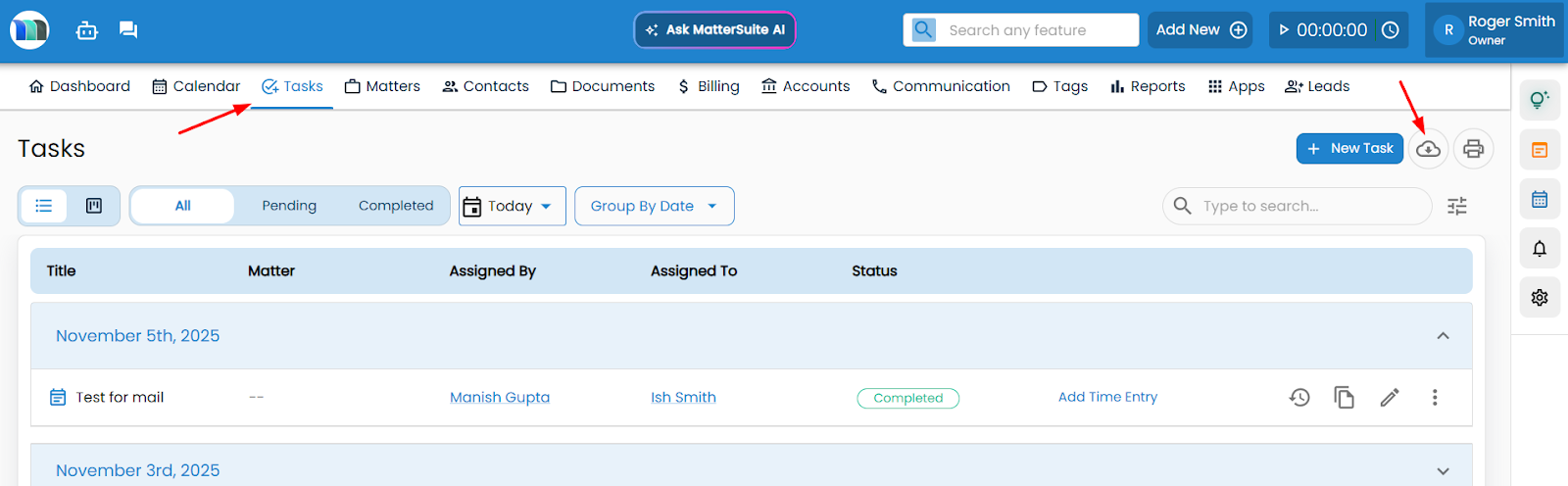Click the print tasks icon
The image size is (1568, 486).
point(1473,149)
